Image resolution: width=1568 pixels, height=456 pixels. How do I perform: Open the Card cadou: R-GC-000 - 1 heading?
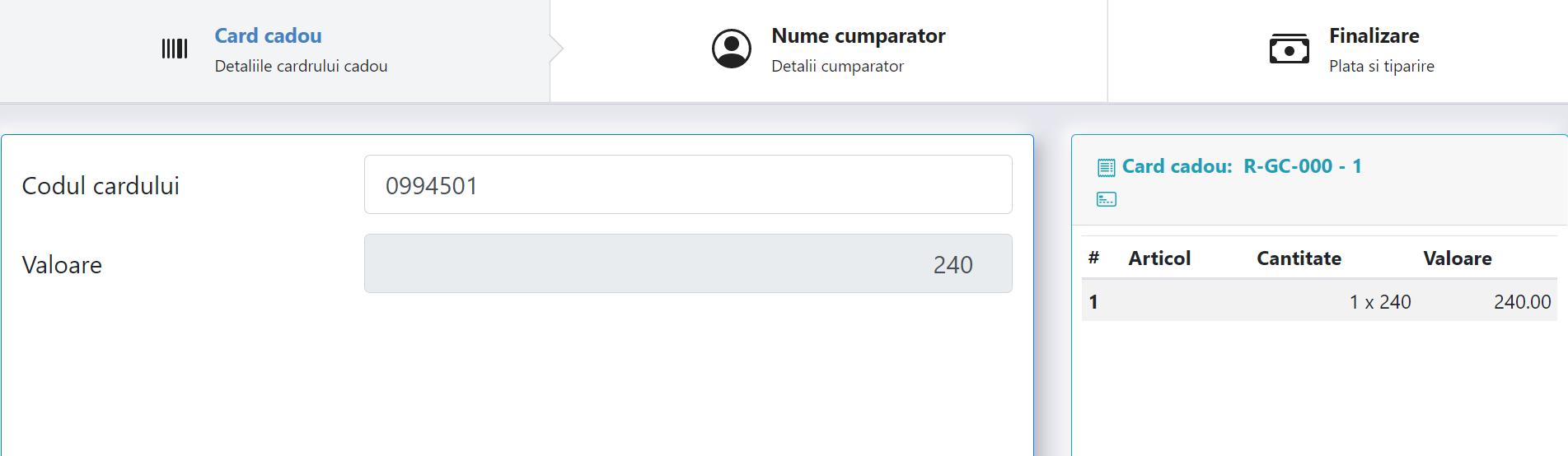tap(1242, 166)
